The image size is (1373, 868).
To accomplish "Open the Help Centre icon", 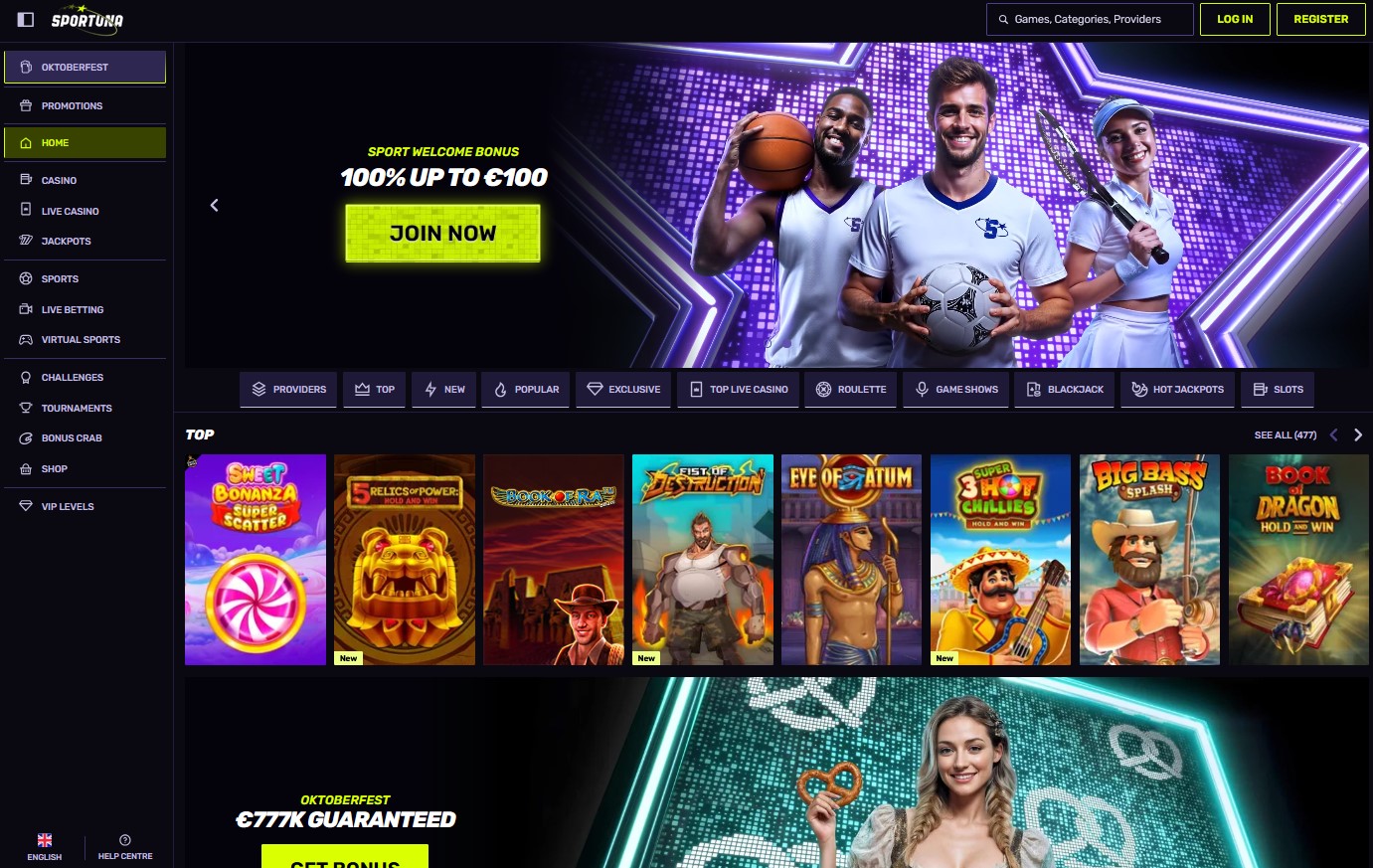I will (125, 840).
